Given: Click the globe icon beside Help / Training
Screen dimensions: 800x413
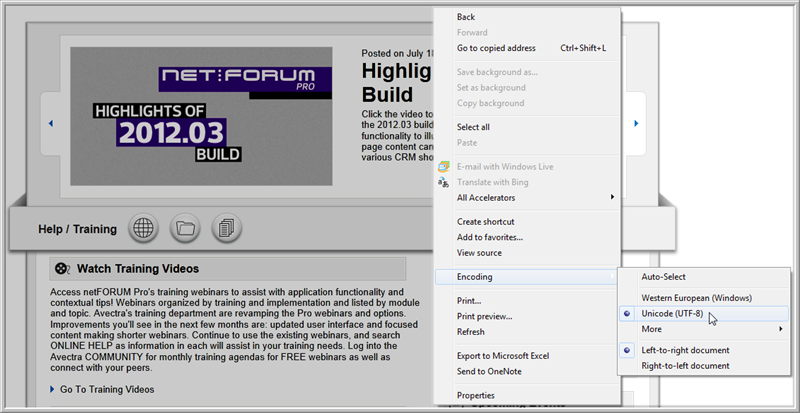Looking at the screenshot, I should (143, 228).
